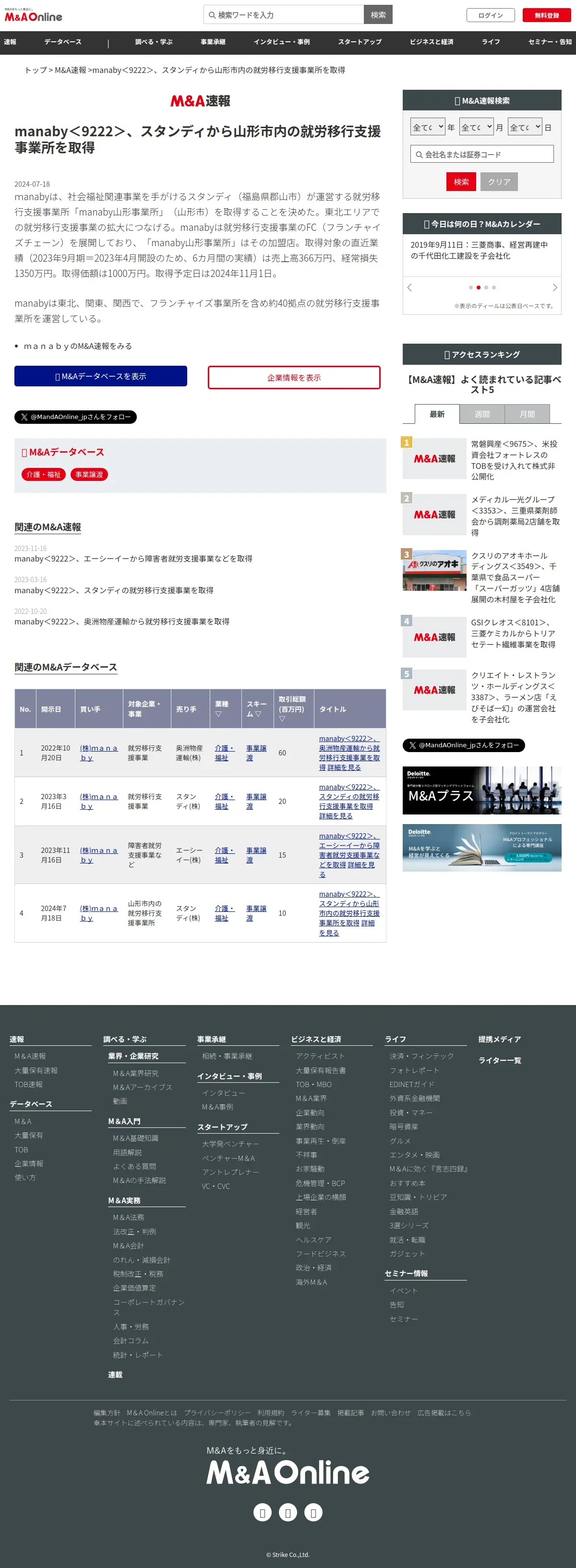Open related news dated 2023-03-16
Image resolution: width=576 pixels, height=1568 pixels.
[x=114, y=590]
